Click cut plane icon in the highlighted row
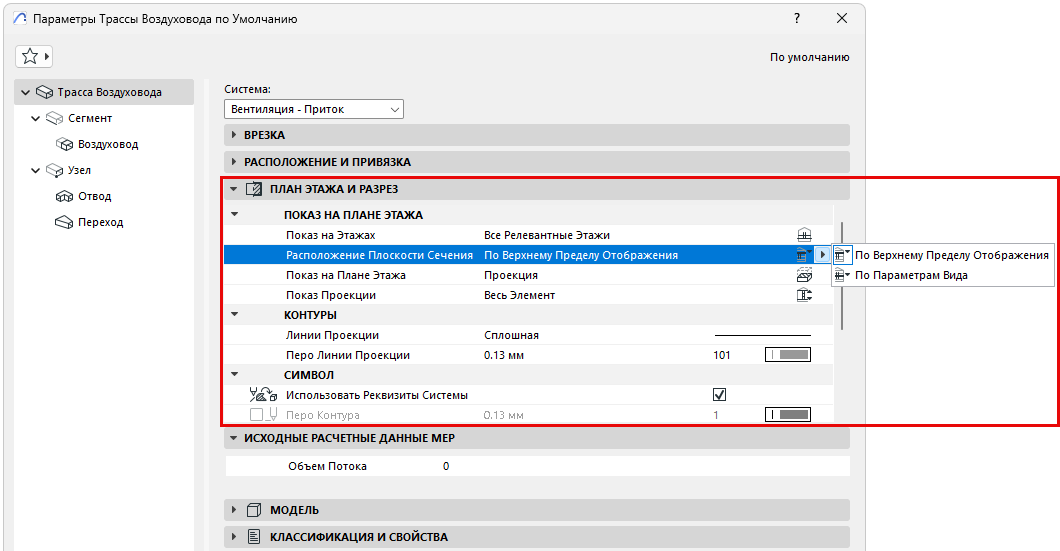This screenshot has height=551, width=1060. point(804,255)
